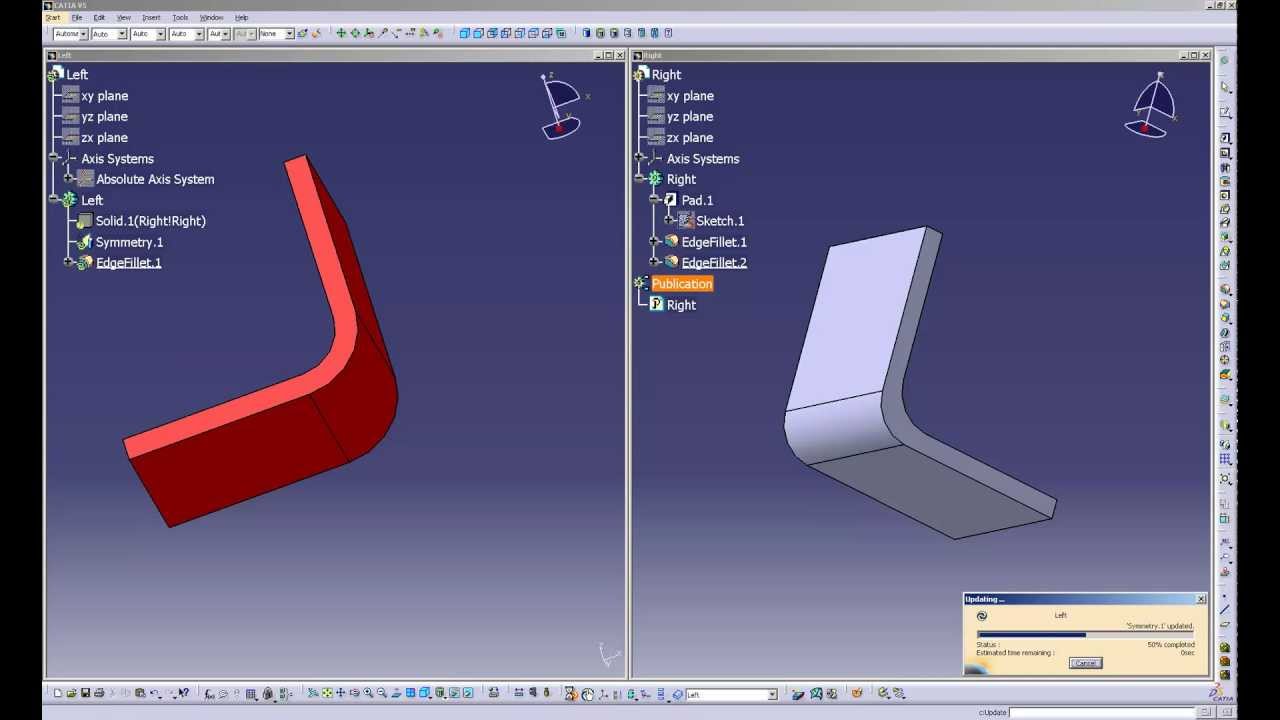Click the point tool icon in right toolbar

tap(1224, 596)
